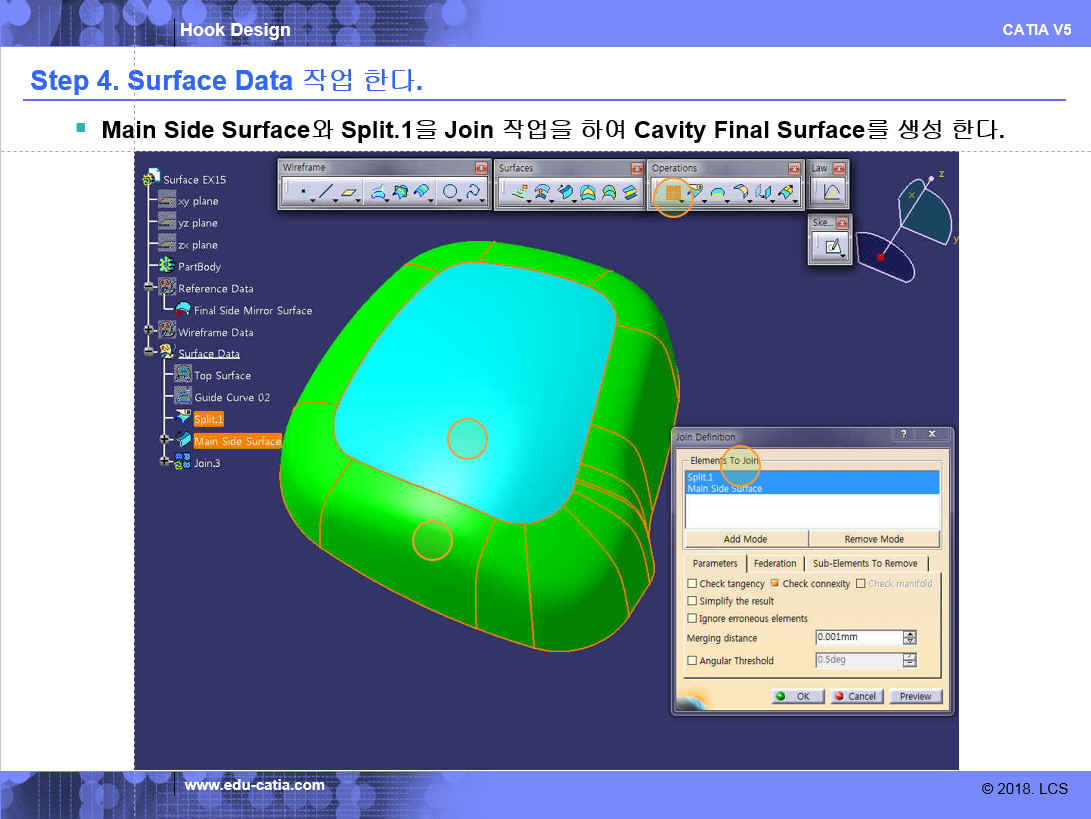
Task: Click the Preview button
Action: tap(914, 696)
